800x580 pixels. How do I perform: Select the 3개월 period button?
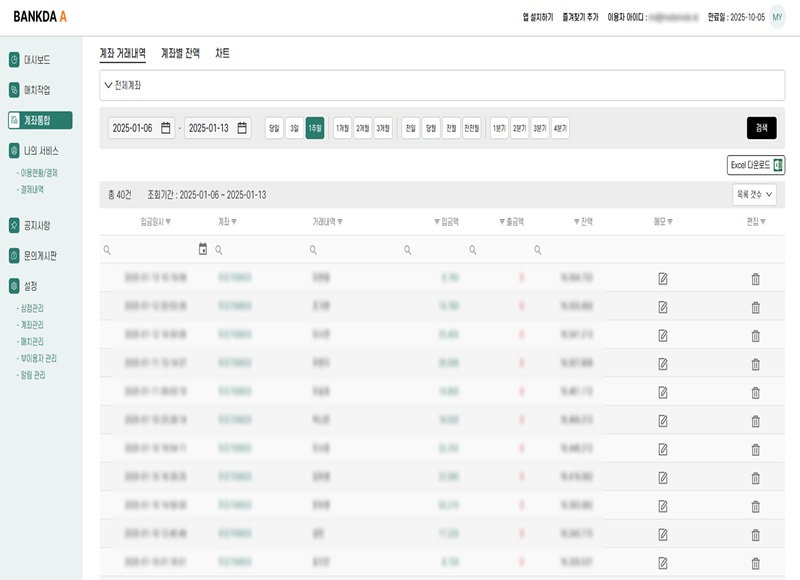click(383, 128)
